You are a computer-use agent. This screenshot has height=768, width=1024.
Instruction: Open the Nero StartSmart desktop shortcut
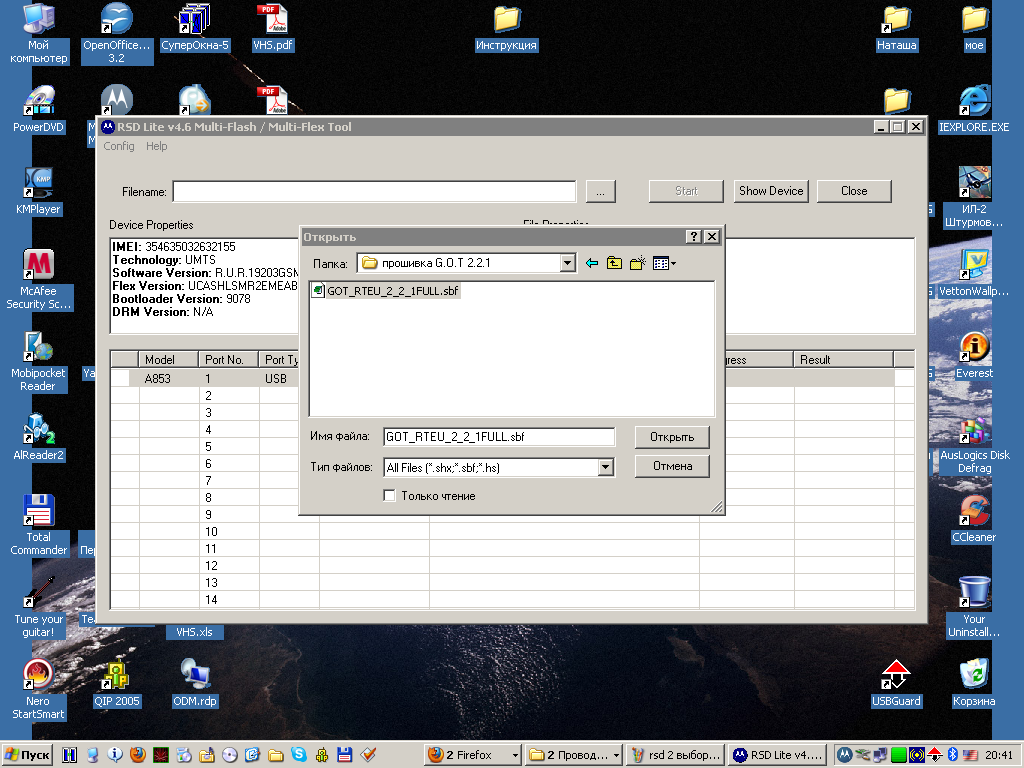pyautogui.click(x=39, y=689)
